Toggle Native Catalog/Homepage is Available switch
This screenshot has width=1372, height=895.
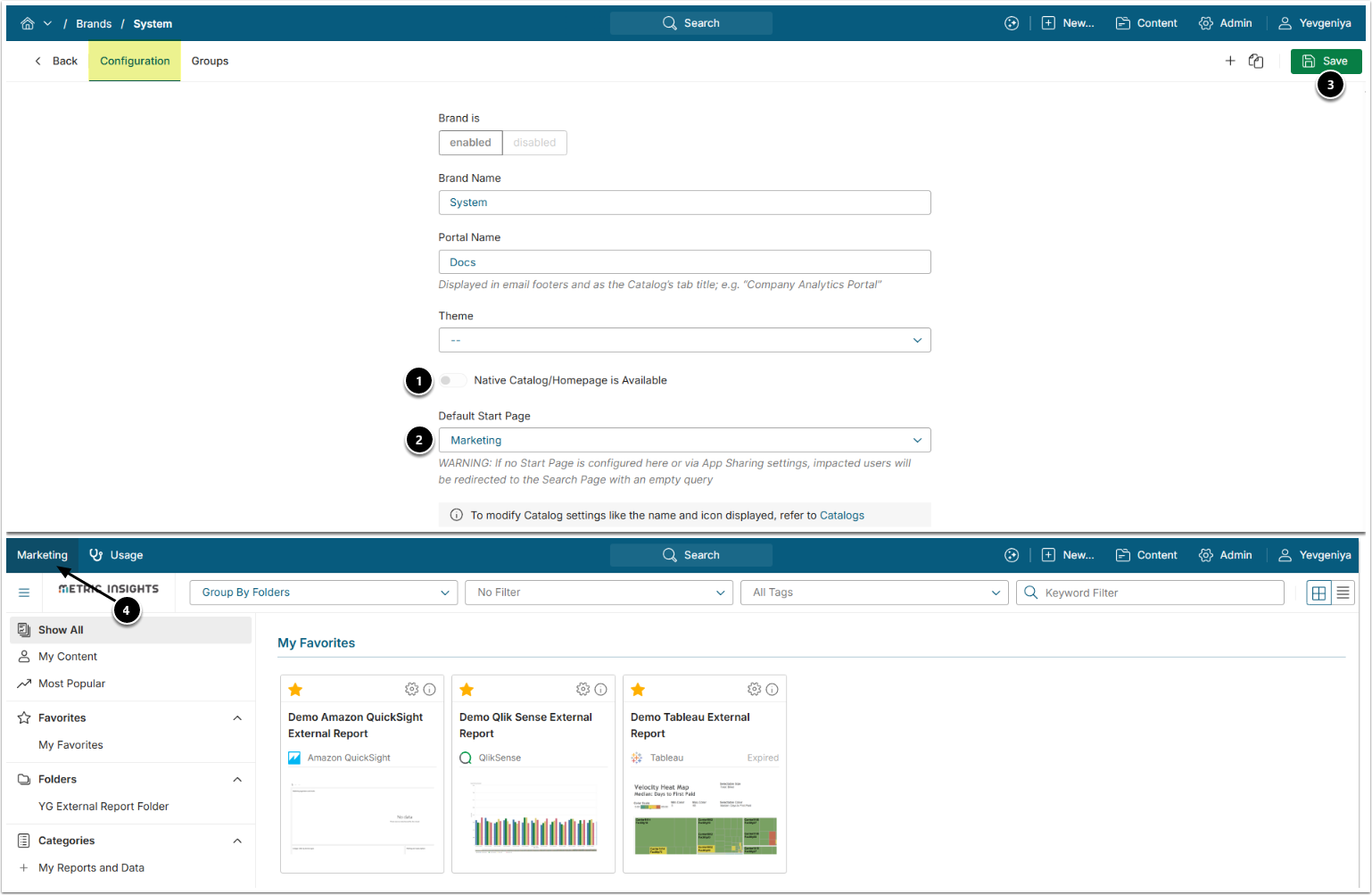pos(451,380)
